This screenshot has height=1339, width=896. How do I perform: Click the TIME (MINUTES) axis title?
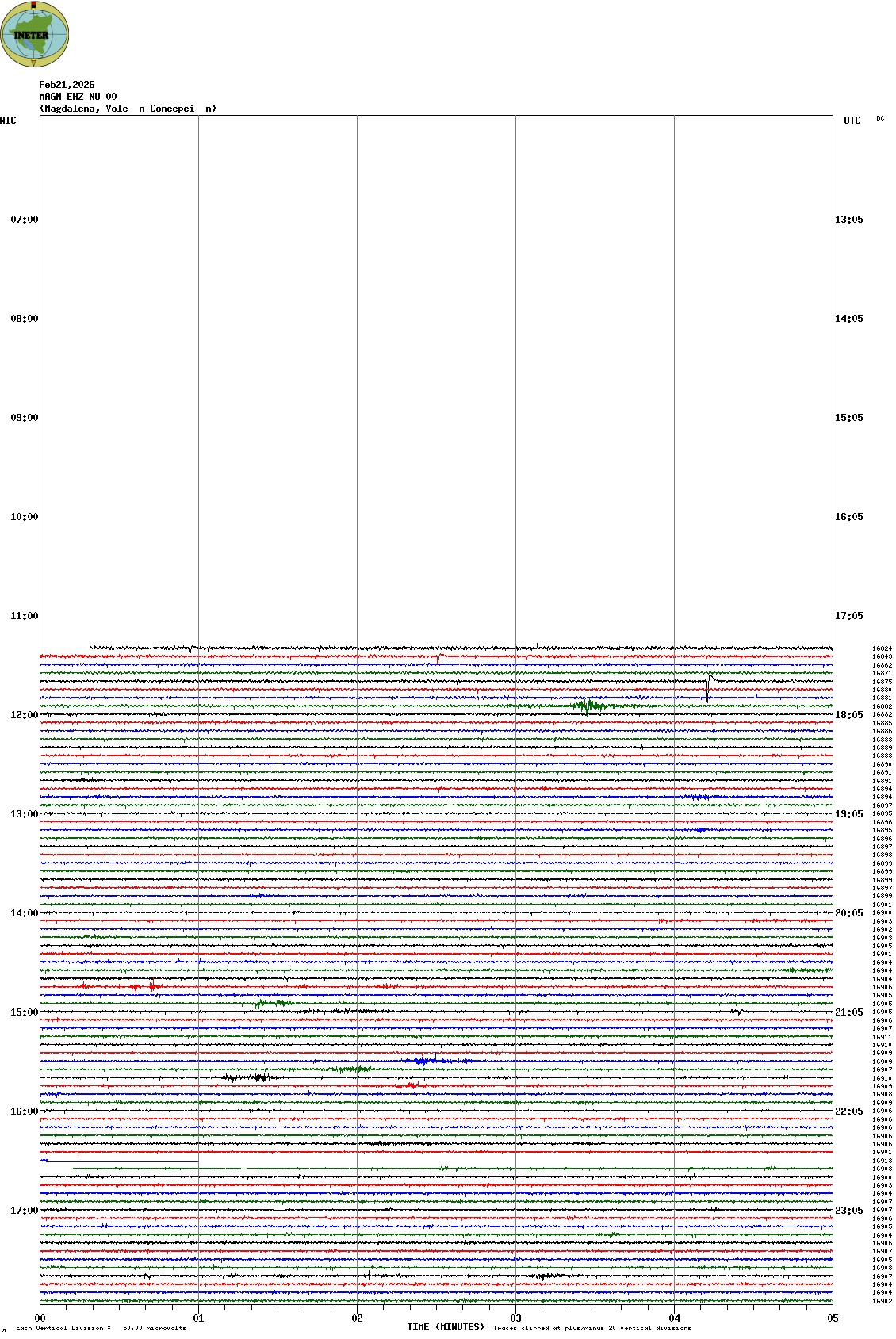(x=446, y=1327)
